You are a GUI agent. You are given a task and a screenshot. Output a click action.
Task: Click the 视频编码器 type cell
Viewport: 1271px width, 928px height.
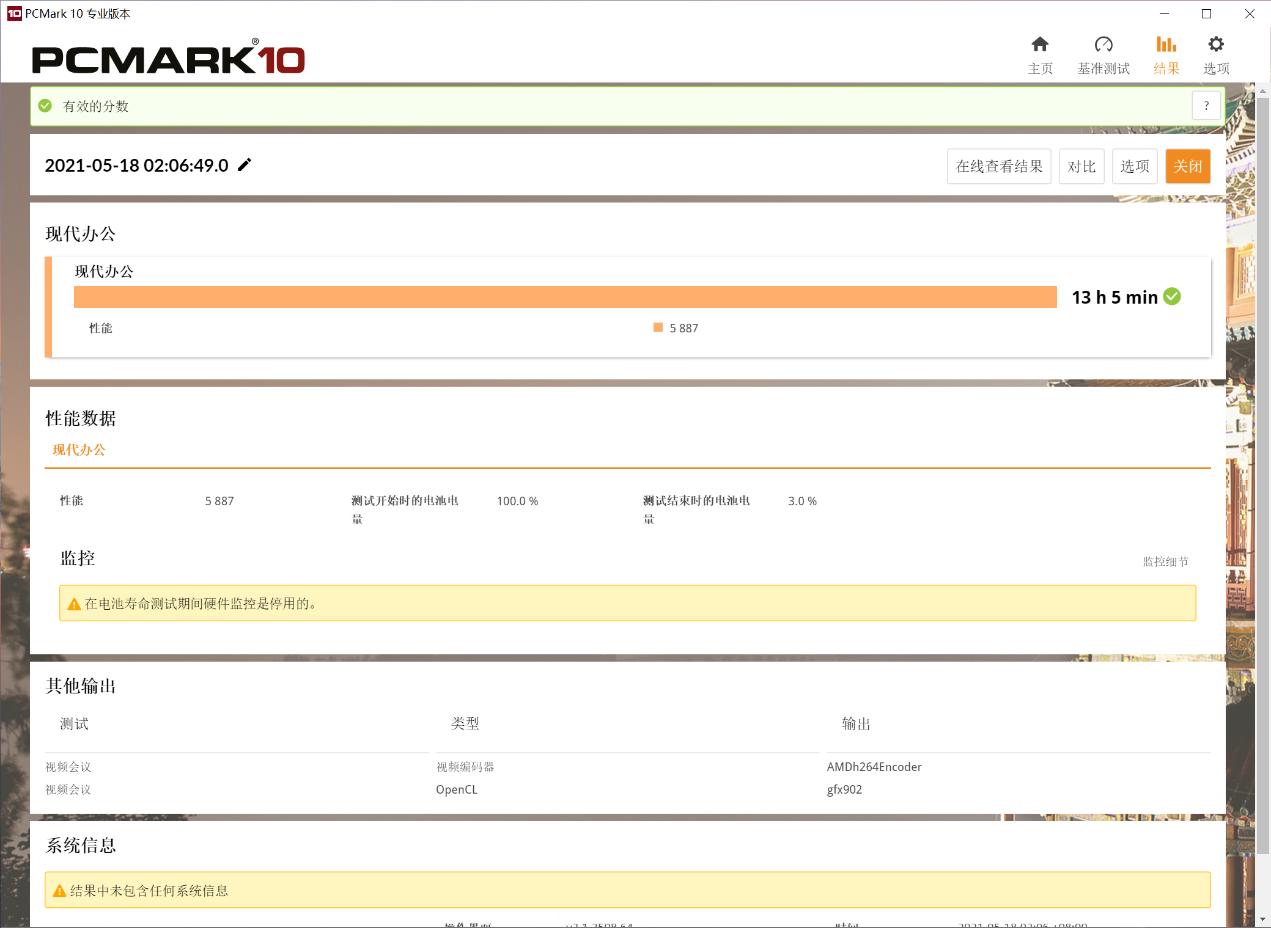click(465, 767)
